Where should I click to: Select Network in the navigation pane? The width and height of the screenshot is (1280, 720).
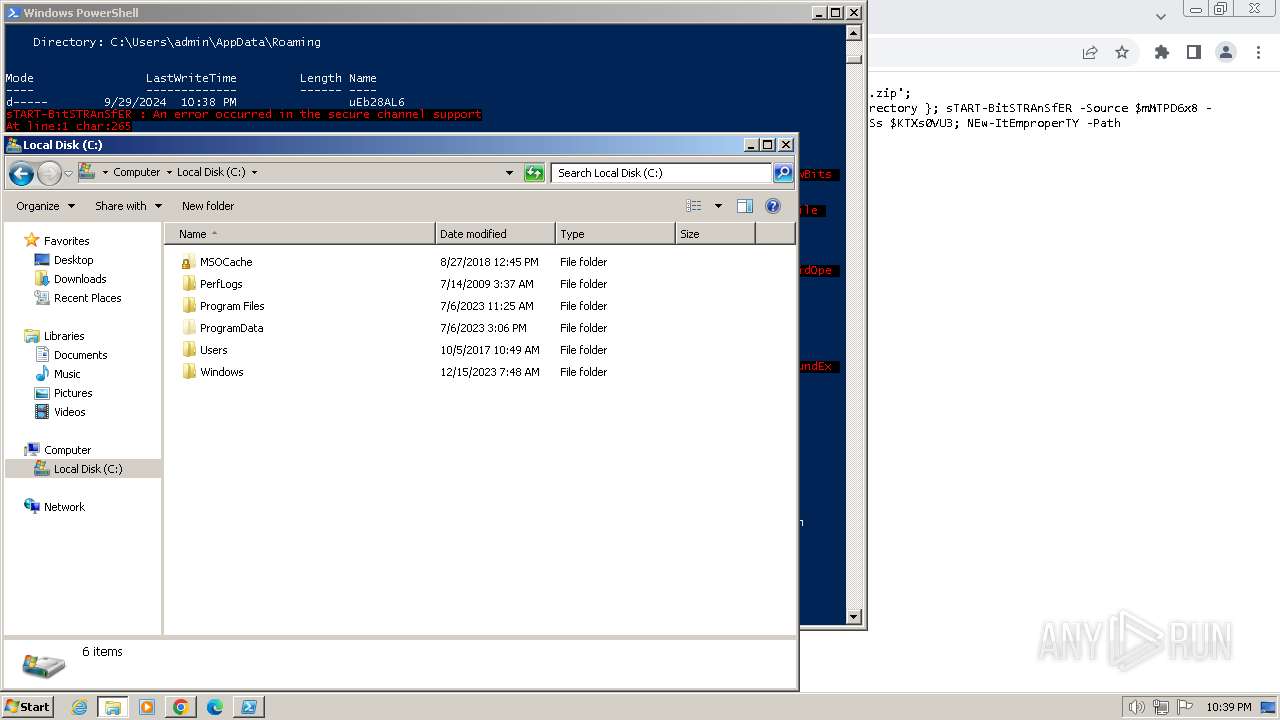click(x=64, y=507)
